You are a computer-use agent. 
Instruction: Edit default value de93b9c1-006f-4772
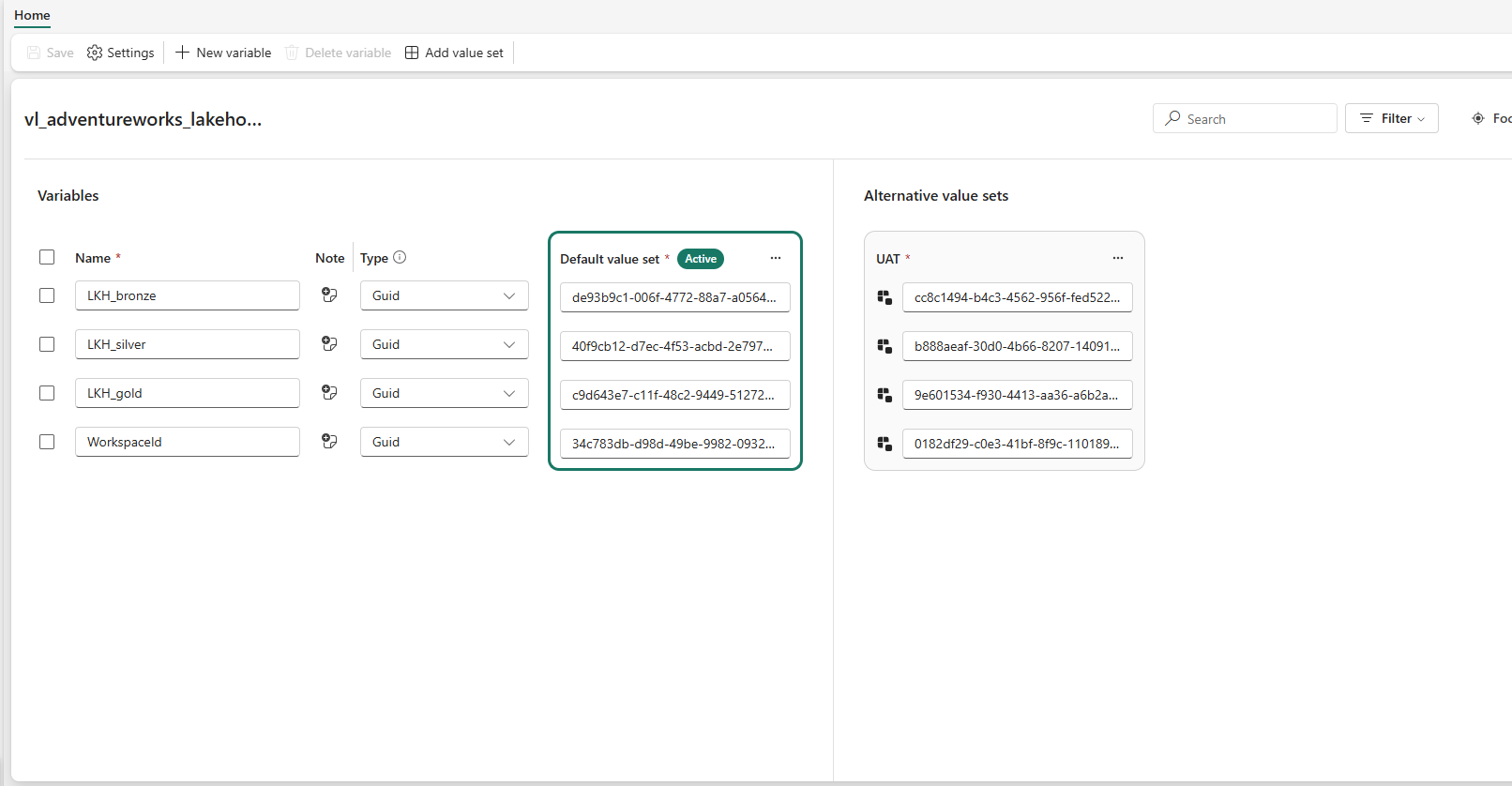675,297
